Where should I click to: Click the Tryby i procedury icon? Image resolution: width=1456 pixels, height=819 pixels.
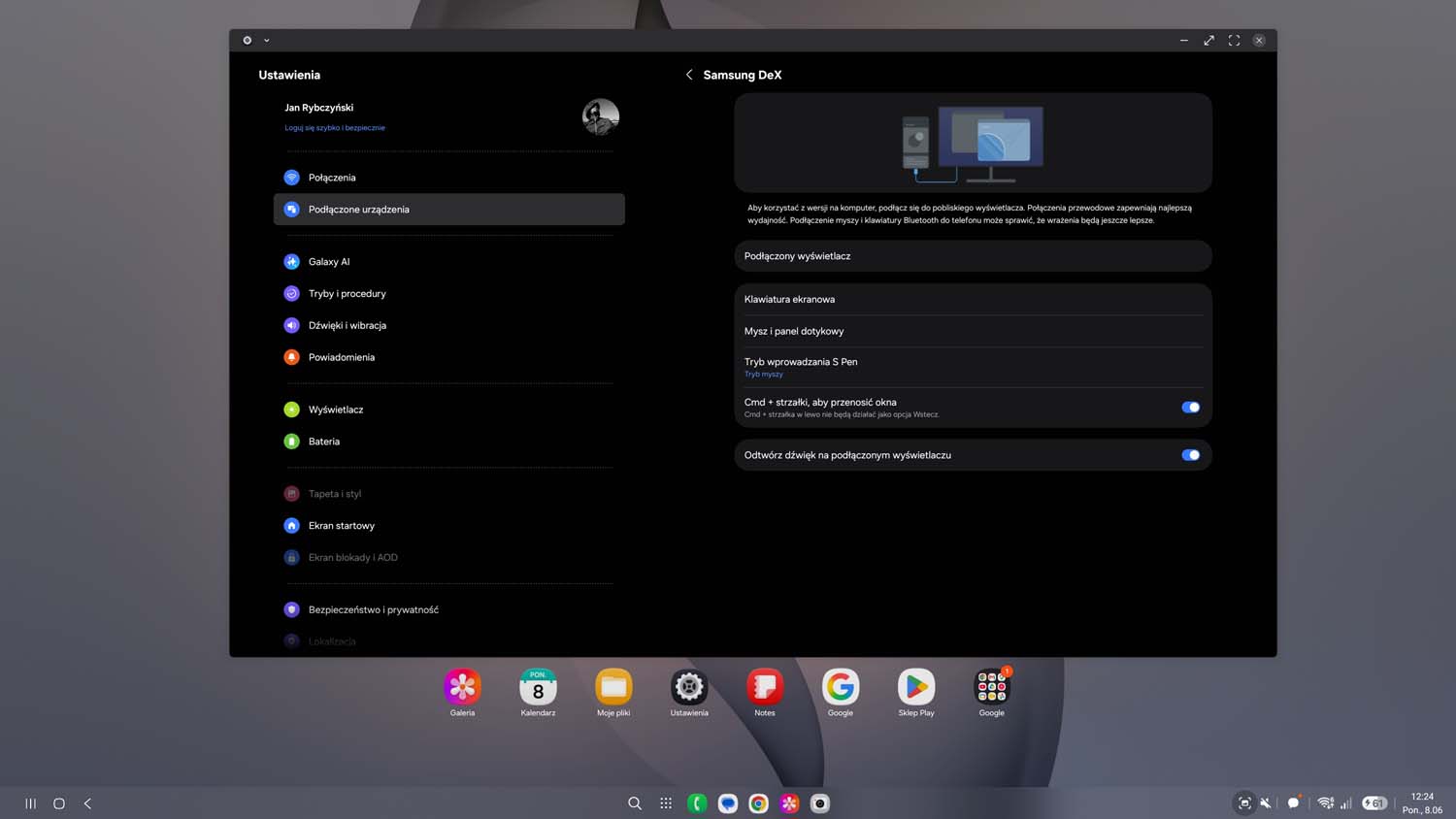[291, 294]
